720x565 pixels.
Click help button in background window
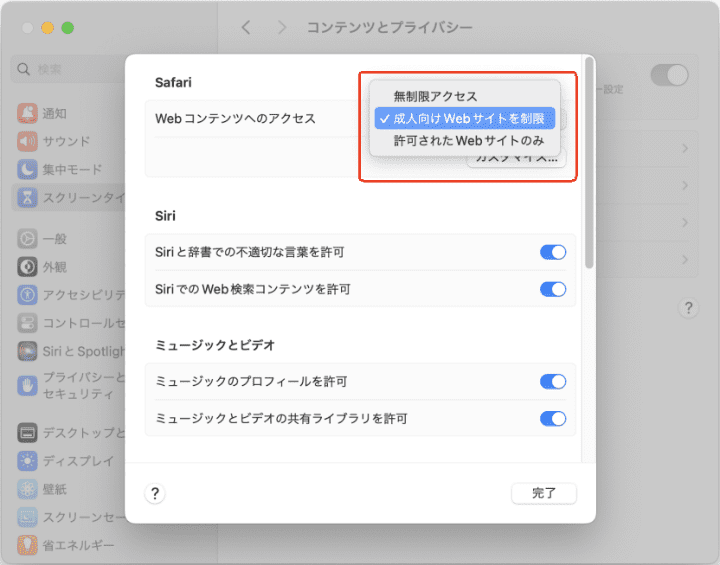[x=688, y=308]
